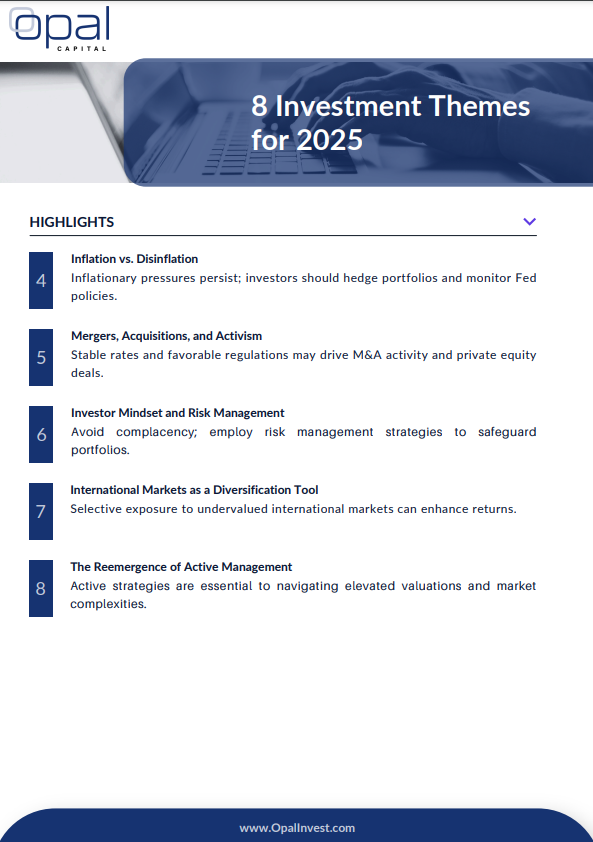Screen dimensions: 593x842
Task: Click the laptop keyboard banner image
Action: (x=296, y=122)
